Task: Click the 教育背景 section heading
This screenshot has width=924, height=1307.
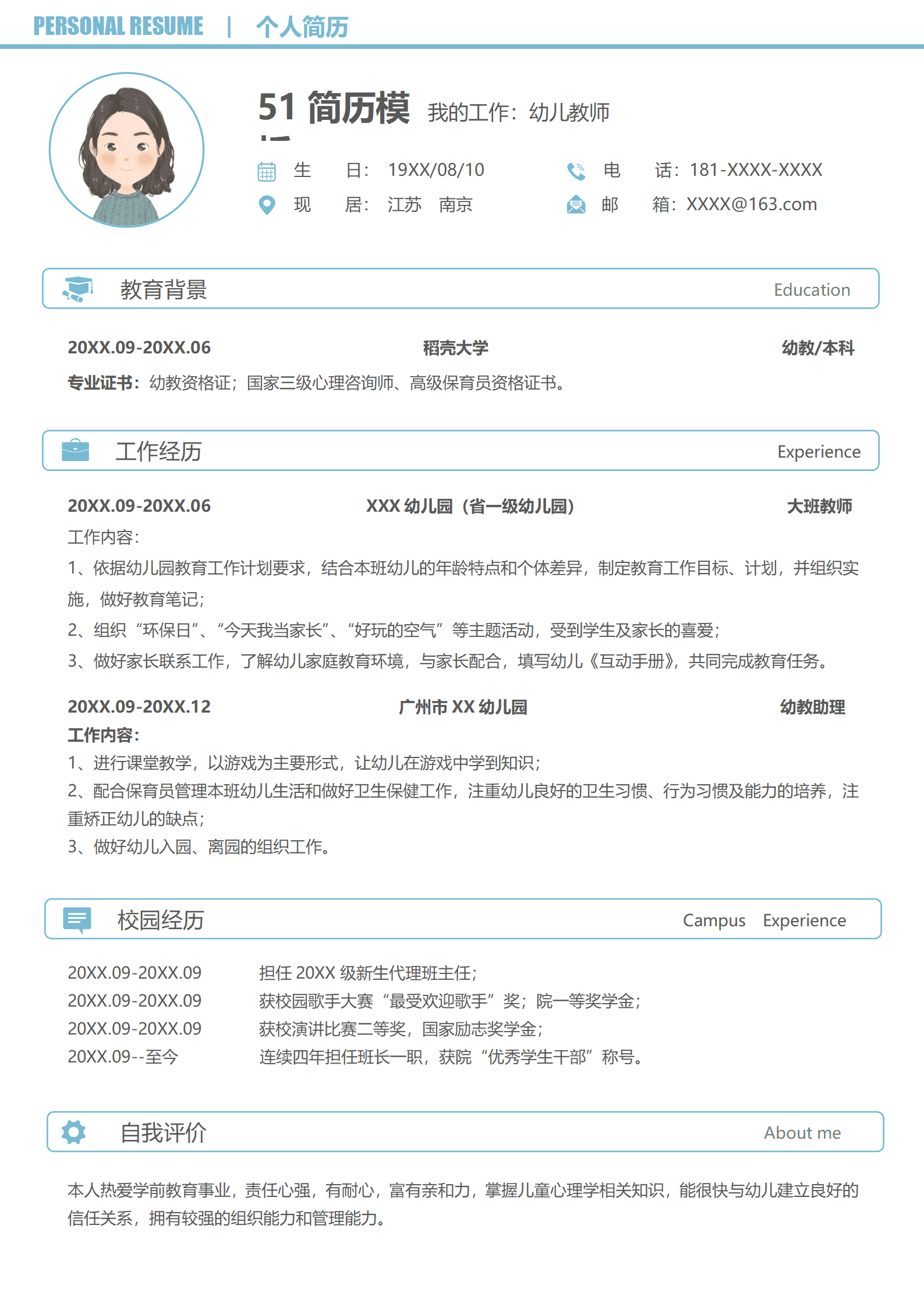Action: pos(164,289)
